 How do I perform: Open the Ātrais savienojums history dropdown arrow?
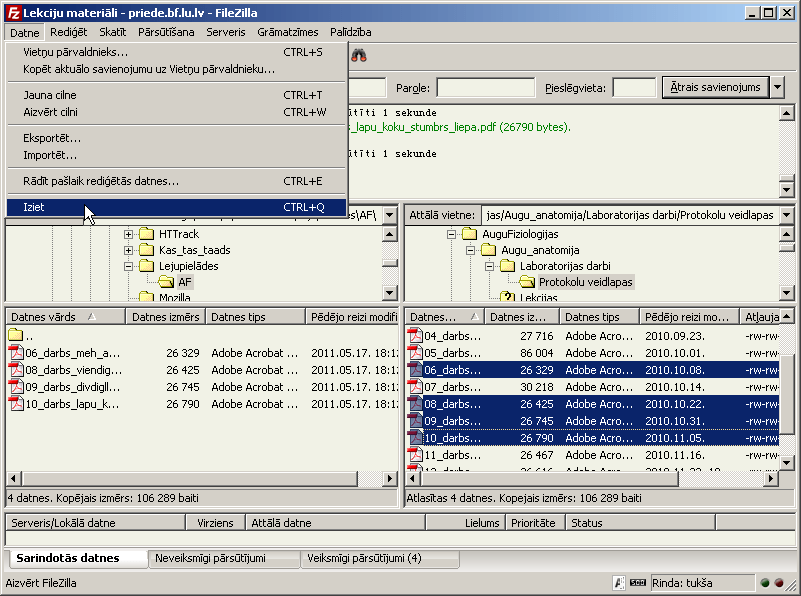point(777,87)
